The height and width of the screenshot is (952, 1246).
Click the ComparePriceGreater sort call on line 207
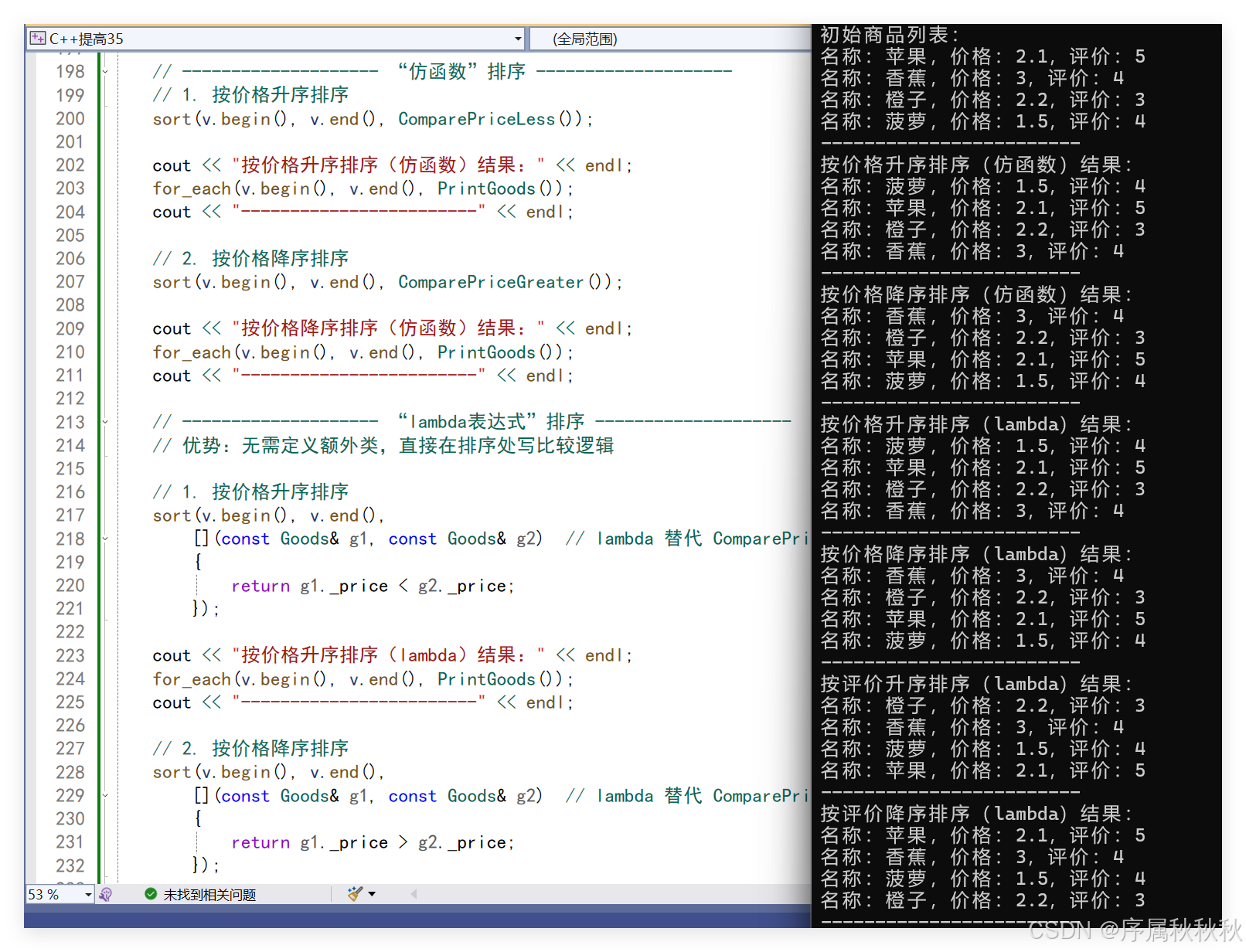(x=387, y=282)
